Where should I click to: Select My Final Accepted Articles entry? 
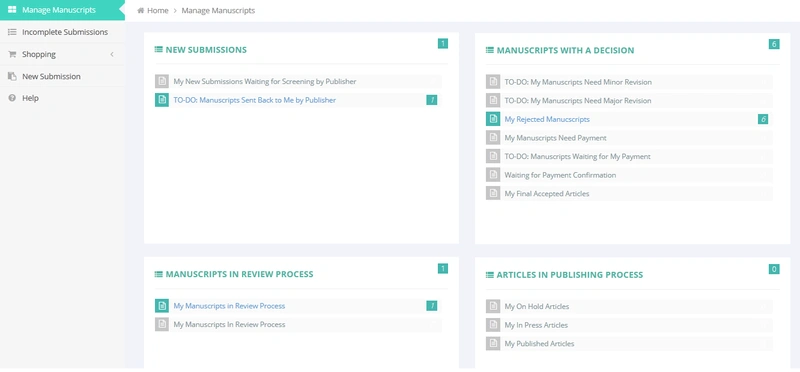(x=547, y=193)
